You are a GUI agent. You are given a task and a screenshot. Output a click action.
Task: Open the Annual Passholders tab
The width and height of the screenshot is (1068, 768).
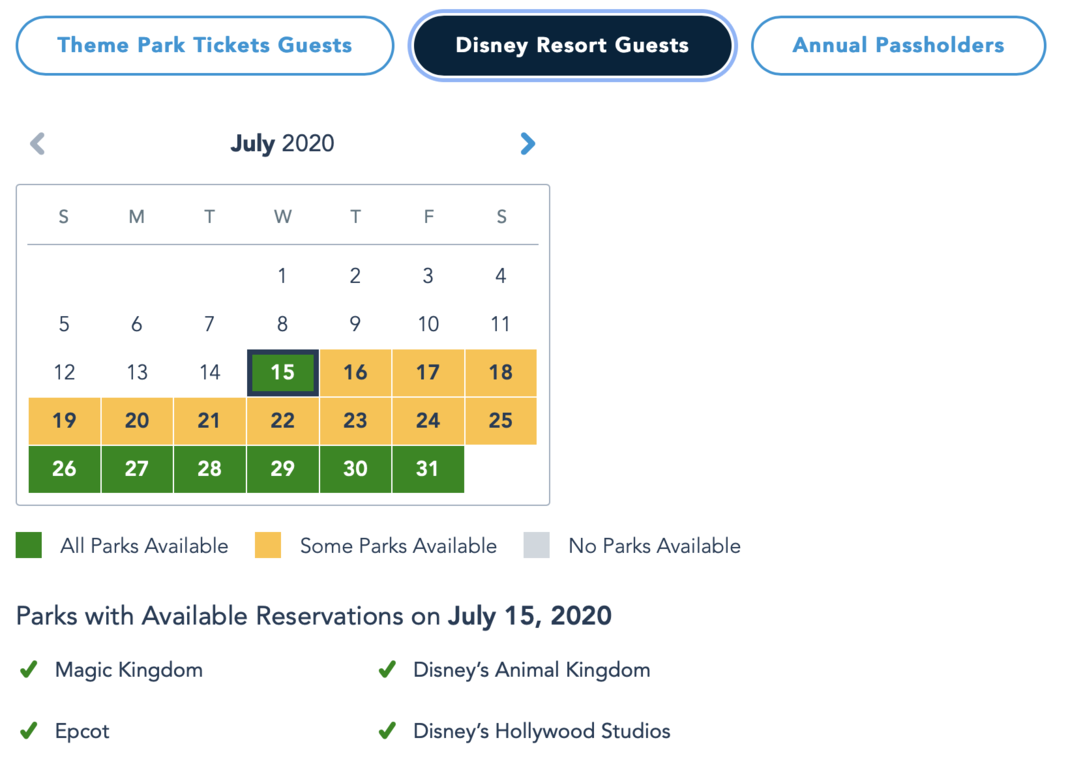click(x=898, y=46)
